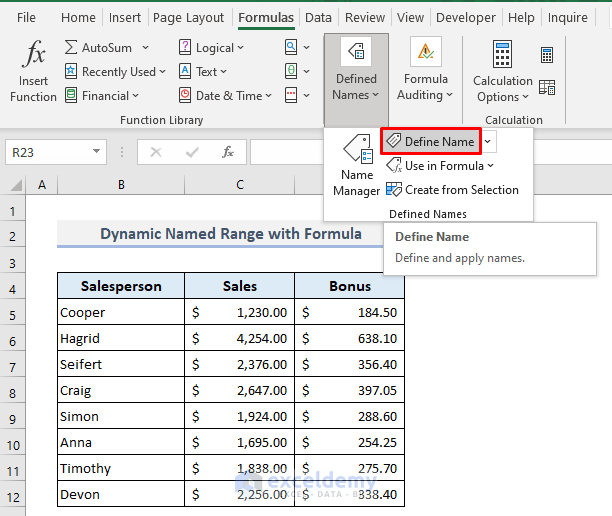Viewport: 612px width, 516px height.
Task: Click the Select All corner triangle
Action: click(x=15, y=185)
